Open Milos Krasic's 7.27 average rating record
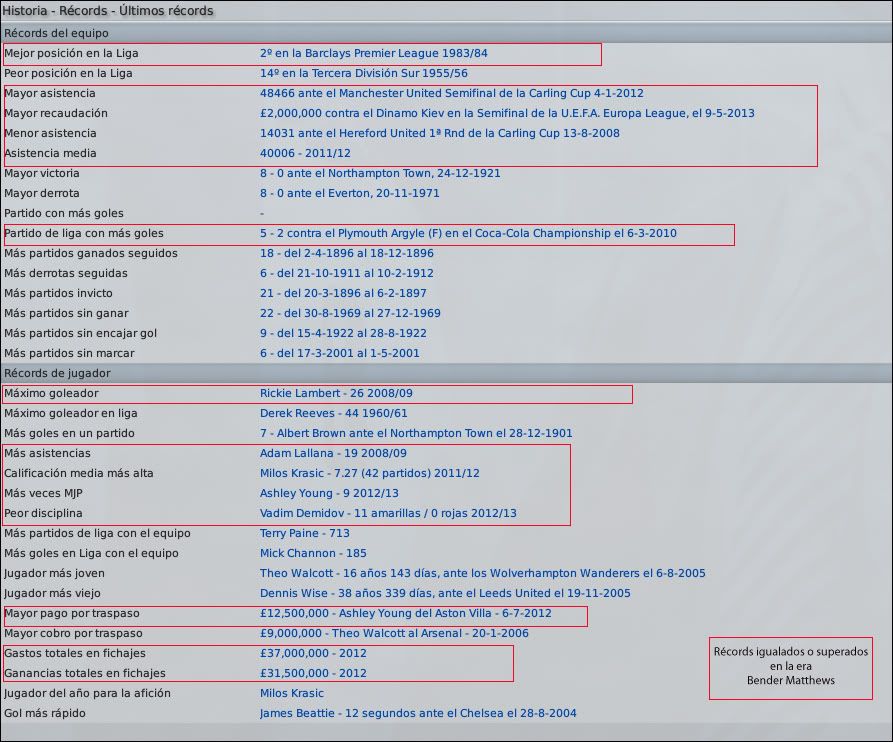The width and height of the screenshot is (893, 742). point(370,473)
